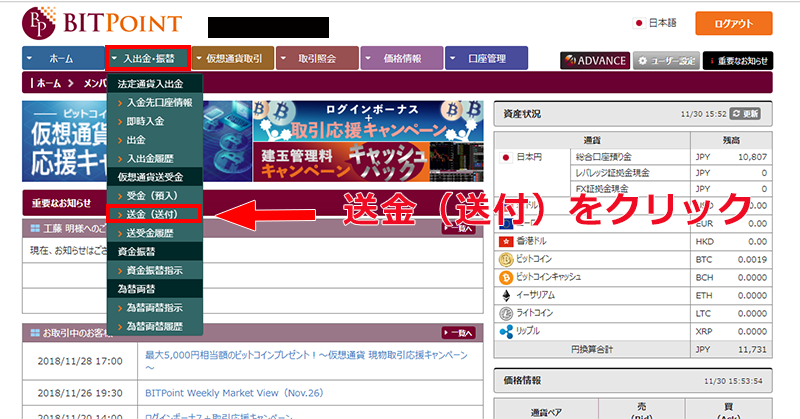Click the 総合口座預り金 row label
This screenshot has width=800, height=419.
coord(603,157)
